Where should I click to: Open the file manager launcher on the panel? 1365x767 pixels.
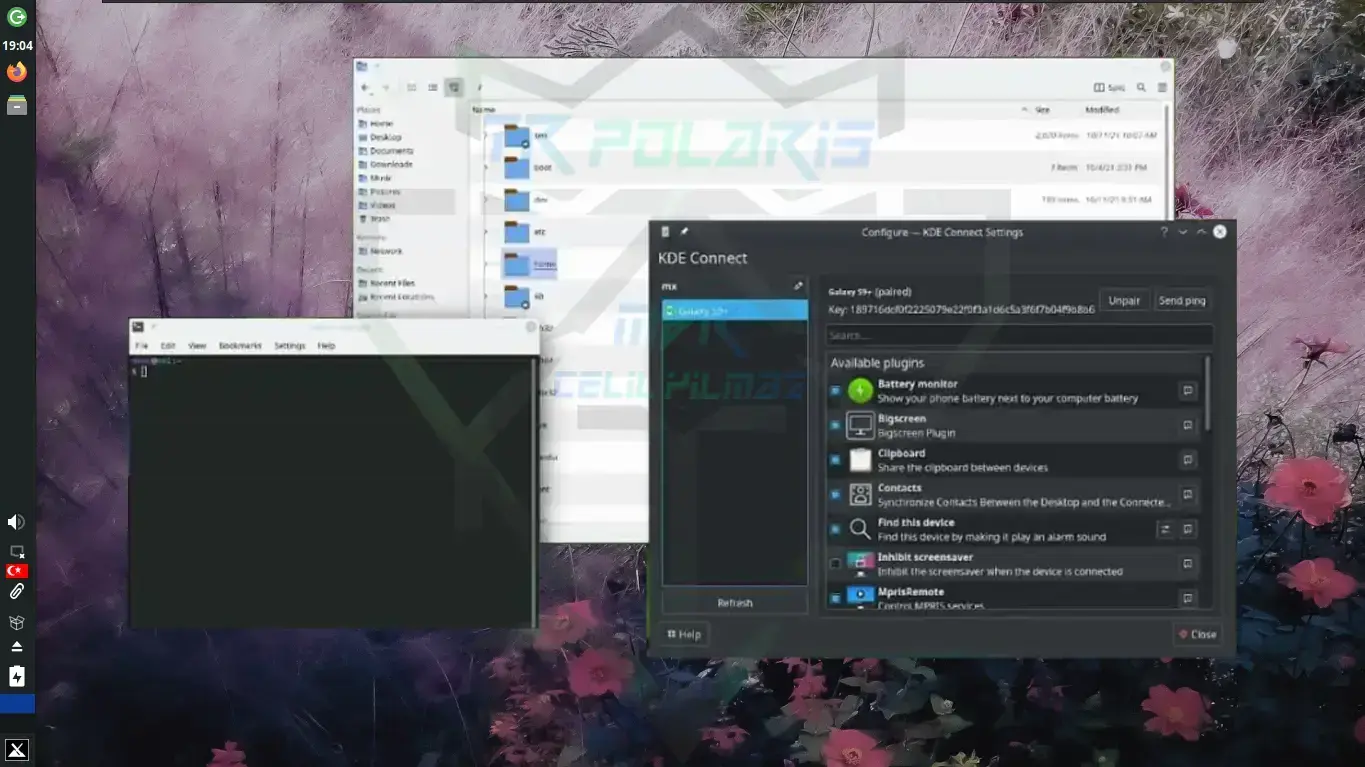(x=17, y=105)
